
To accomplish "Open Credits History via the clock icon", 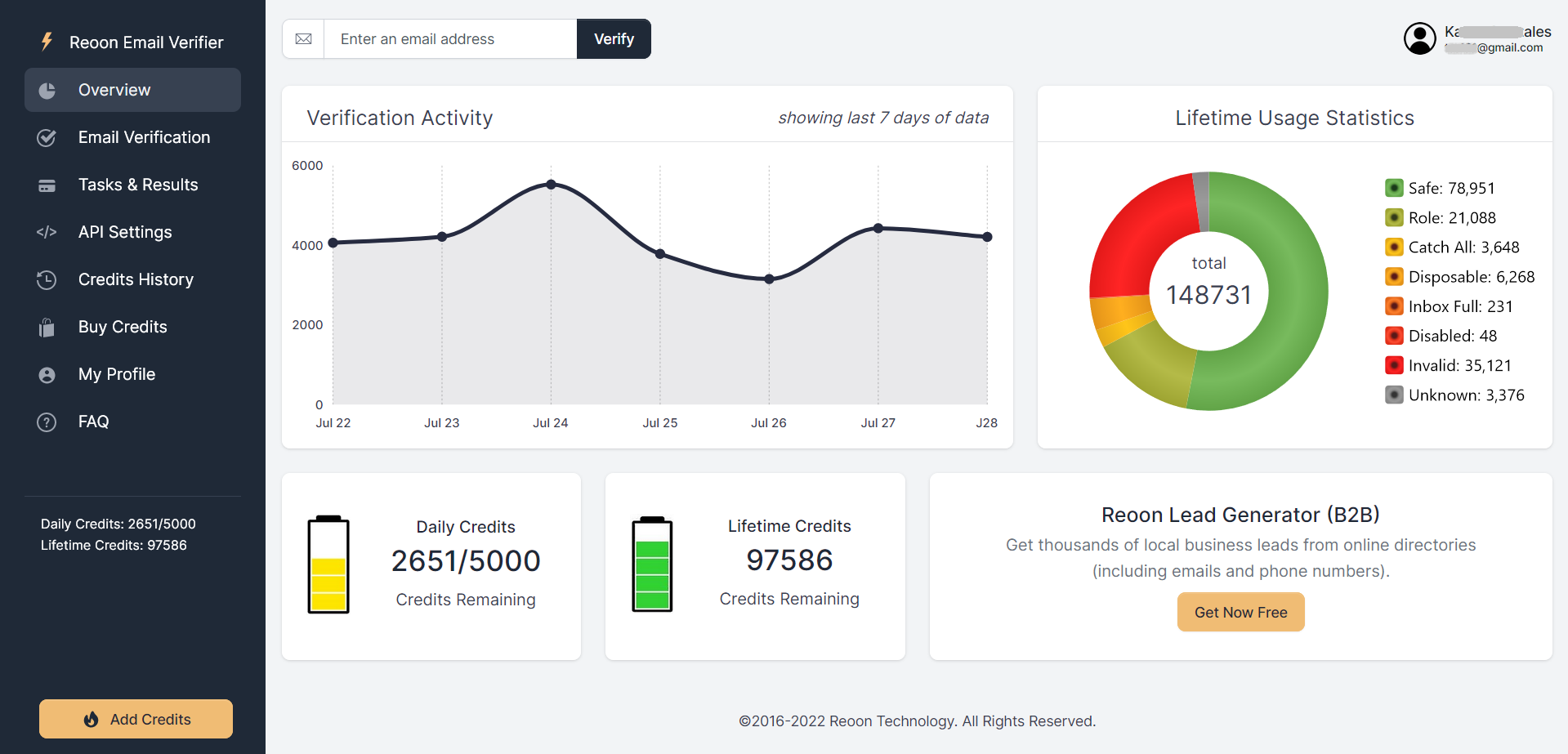I will pyautogui.click(x=47, y=279).
